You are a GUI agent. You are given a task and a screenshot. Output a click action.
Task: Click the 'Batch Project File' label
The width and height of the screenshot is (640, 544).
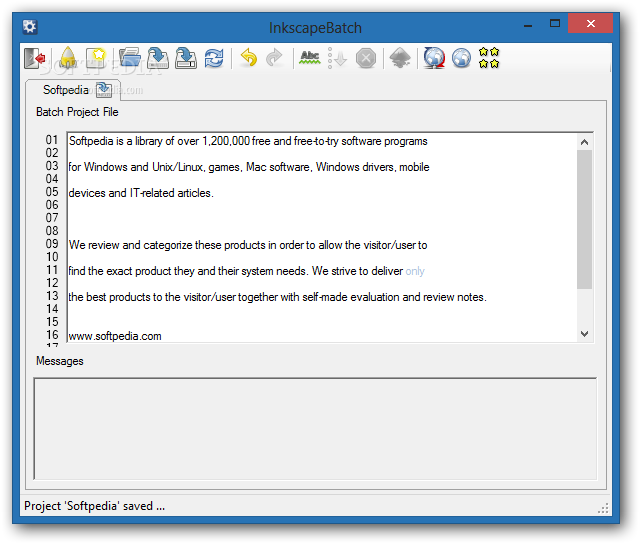point(77,112)
